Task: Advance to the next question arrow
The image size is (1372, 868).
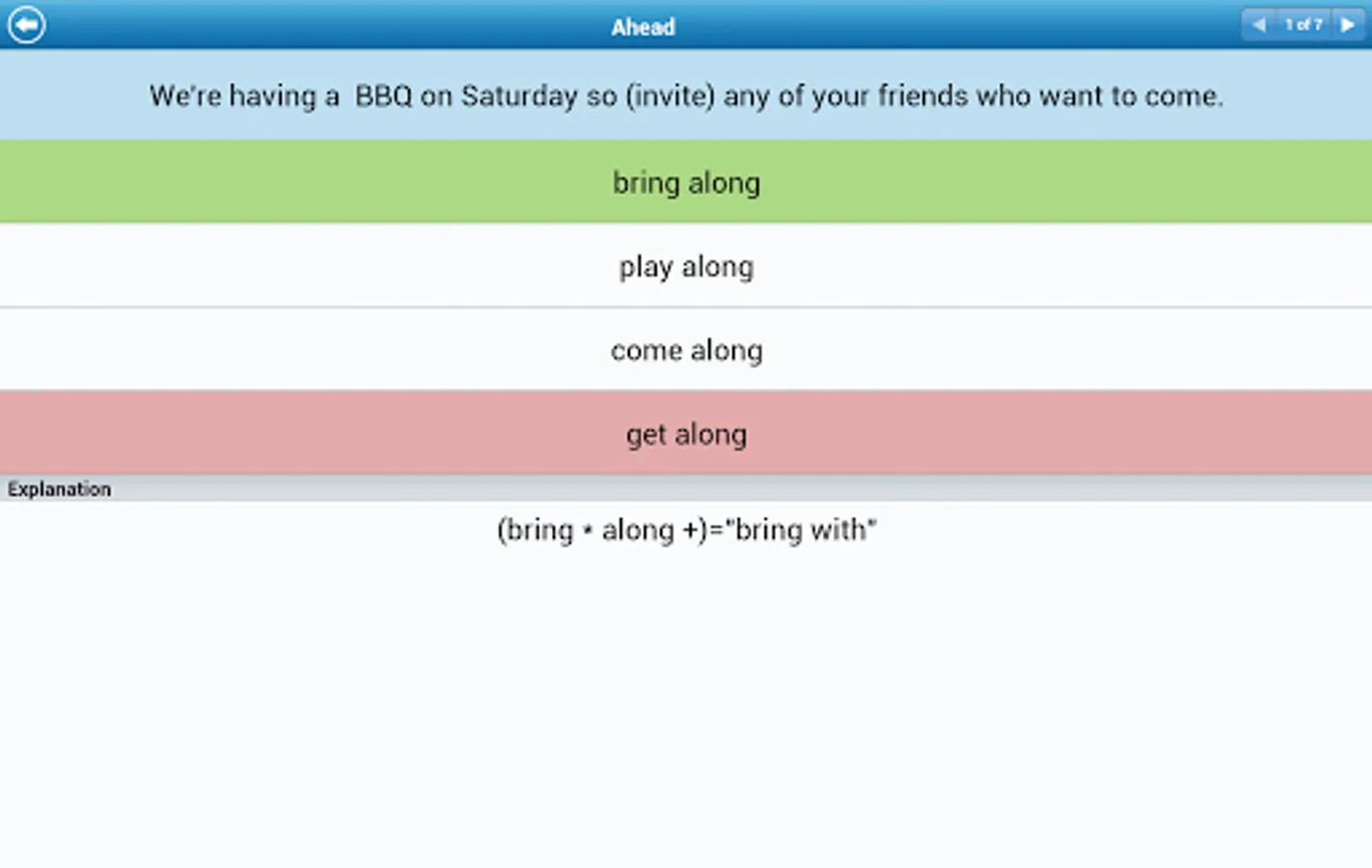Action: [1348, 25]
